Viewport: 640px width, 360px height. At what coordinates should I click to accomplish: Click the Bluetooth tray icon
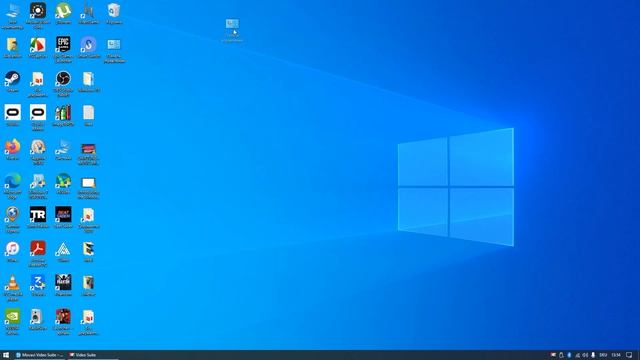[x=569, y=355]
